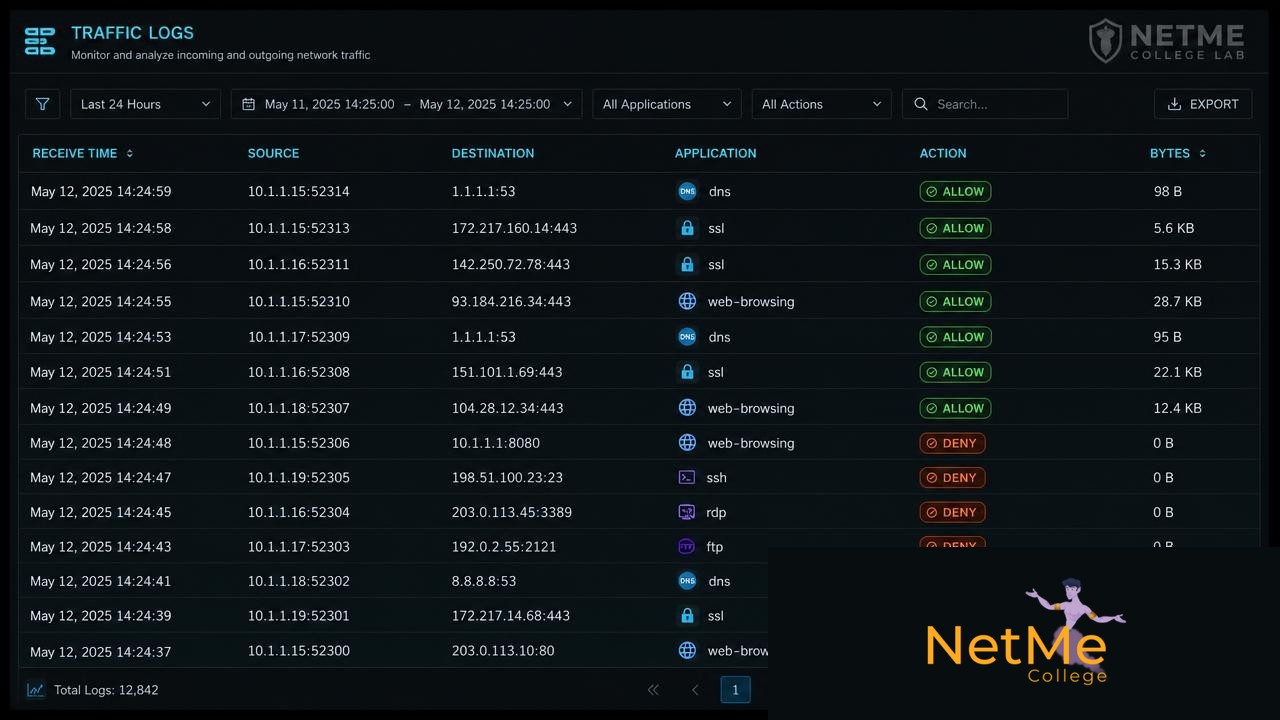Click web-browsing globe icon in 14:24:55 row
Image resolution: width=1280 pixels, height=720 pixels.
687,301
